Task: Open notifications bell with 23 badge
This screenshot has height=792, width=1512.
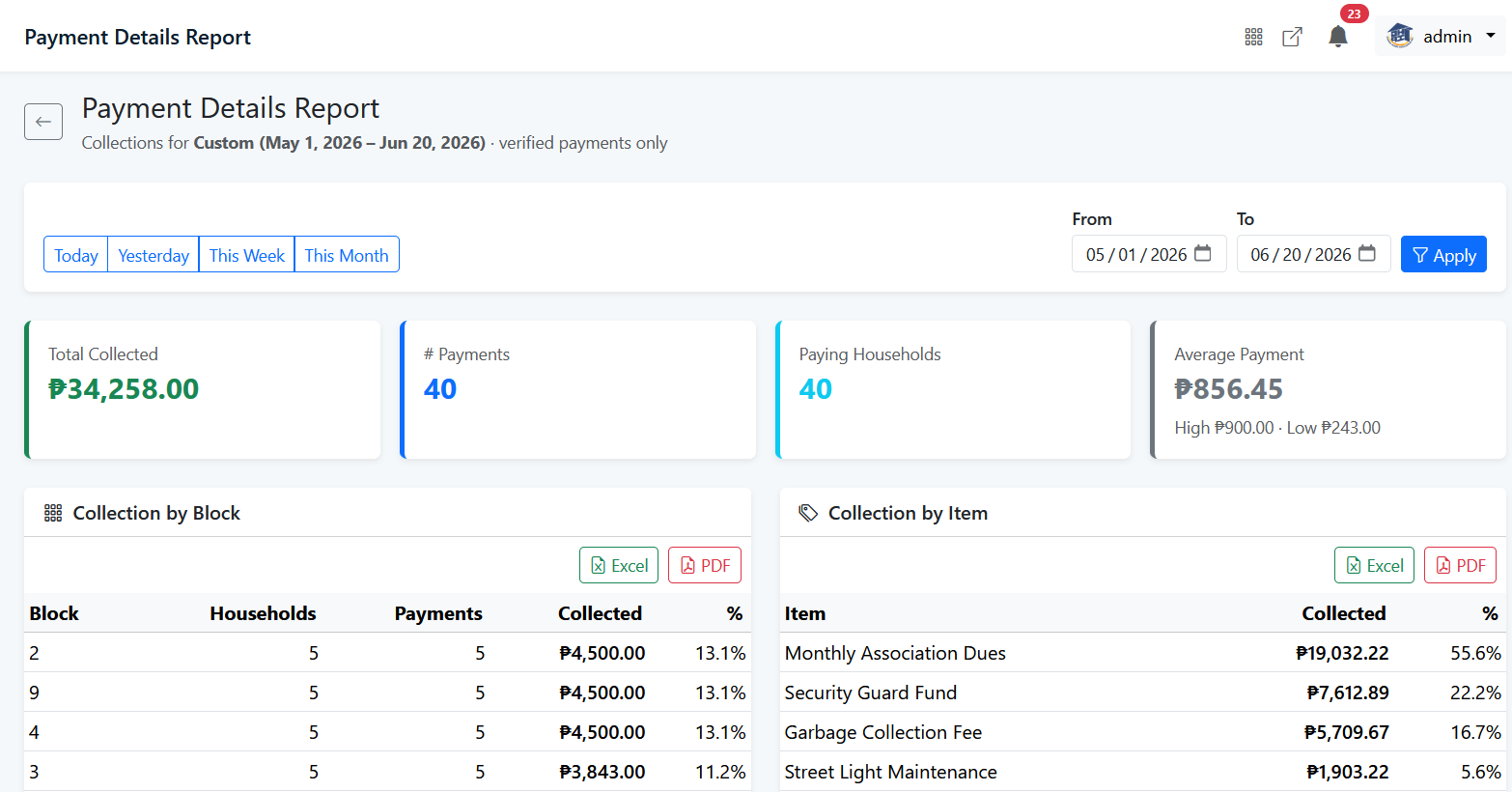Action: (x=1338, y=37)
